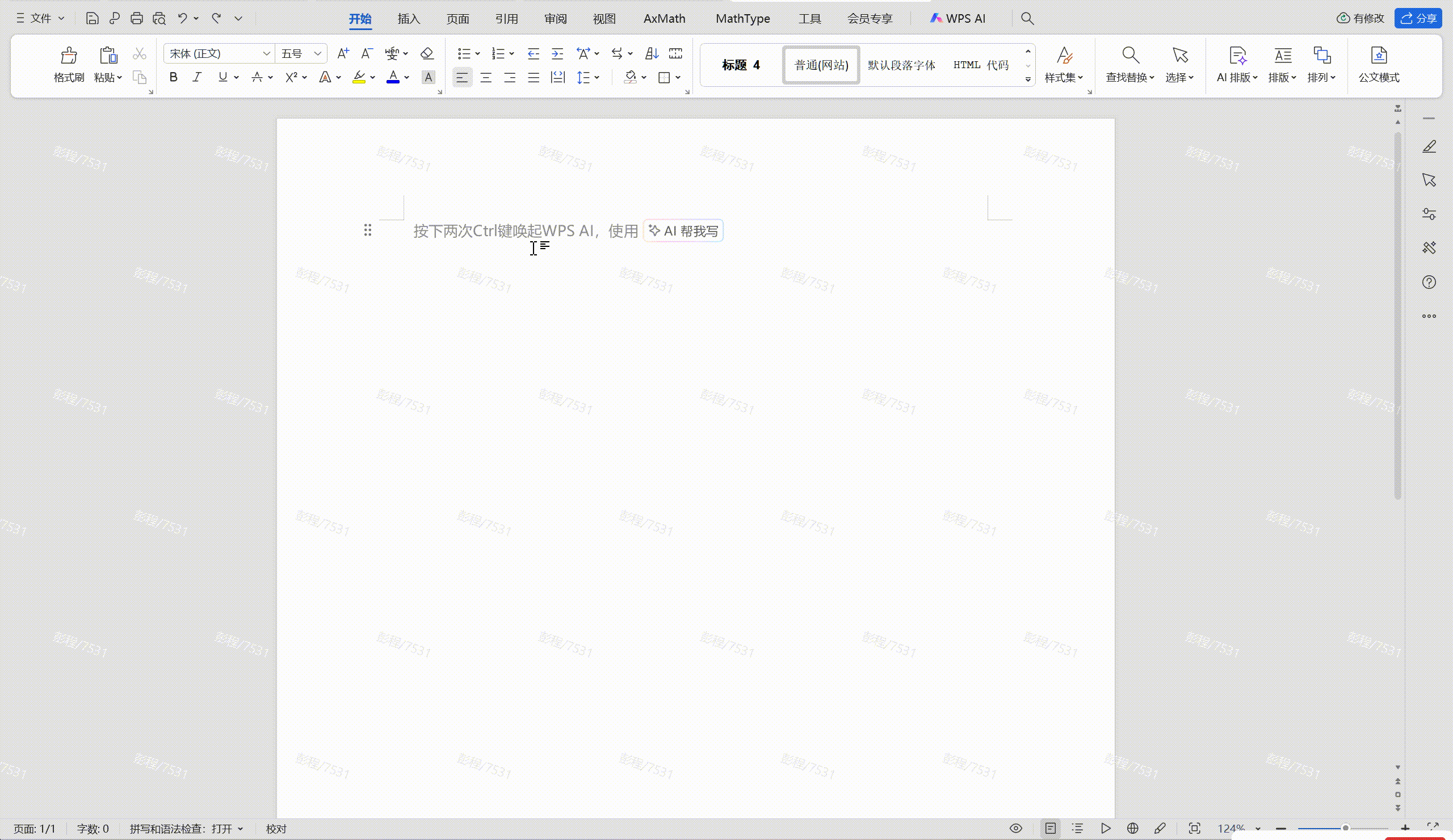
Task: Open the font name dropdown
Action: (266, 53)
